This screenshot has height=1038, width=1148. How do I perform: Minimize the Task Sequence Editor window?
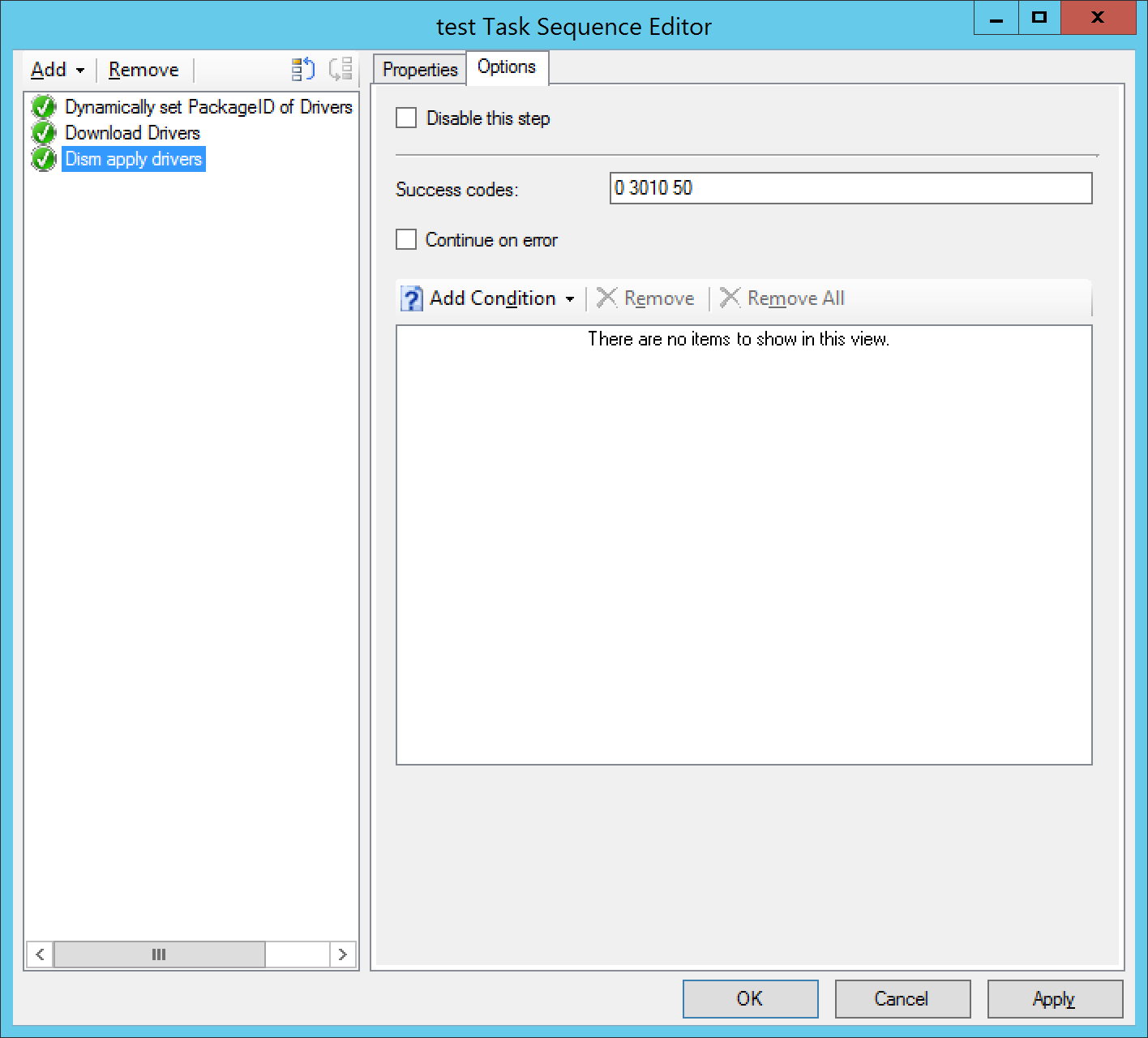tap(996, 17)
